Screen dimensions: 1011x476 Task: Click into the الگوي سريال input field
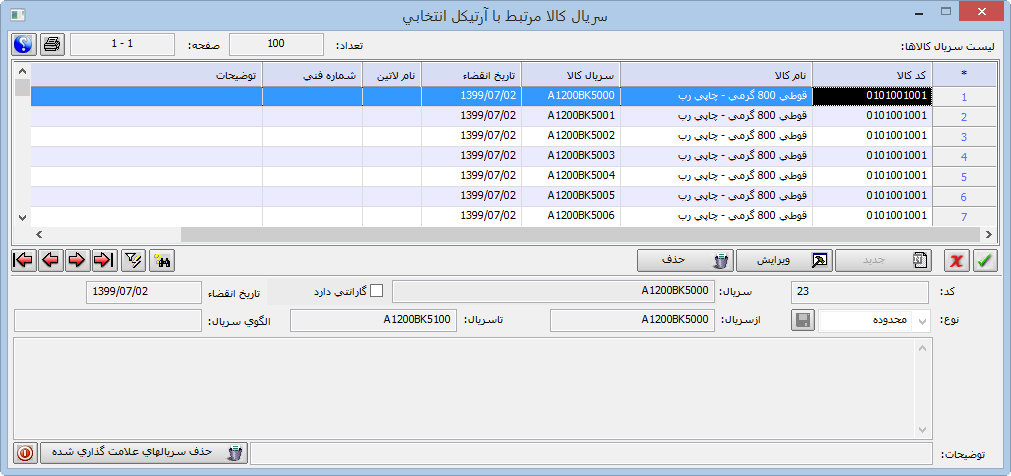point(108,320)
